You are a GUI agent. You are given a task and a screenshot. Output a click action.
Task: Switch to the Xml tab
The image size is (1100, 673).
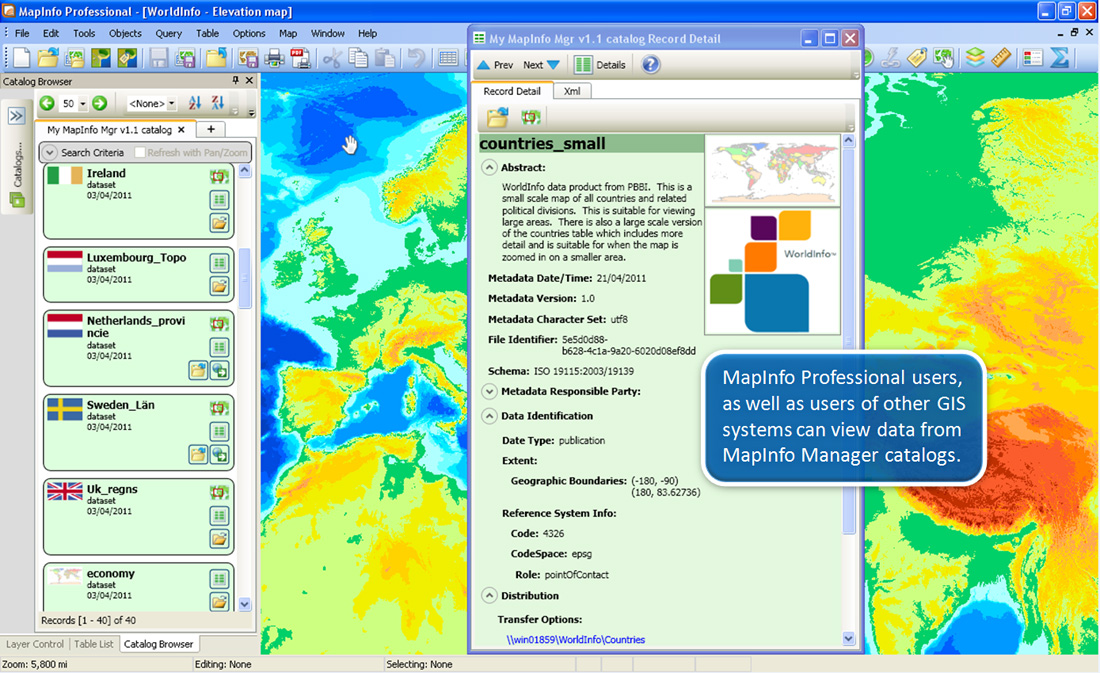pos(572,91)
